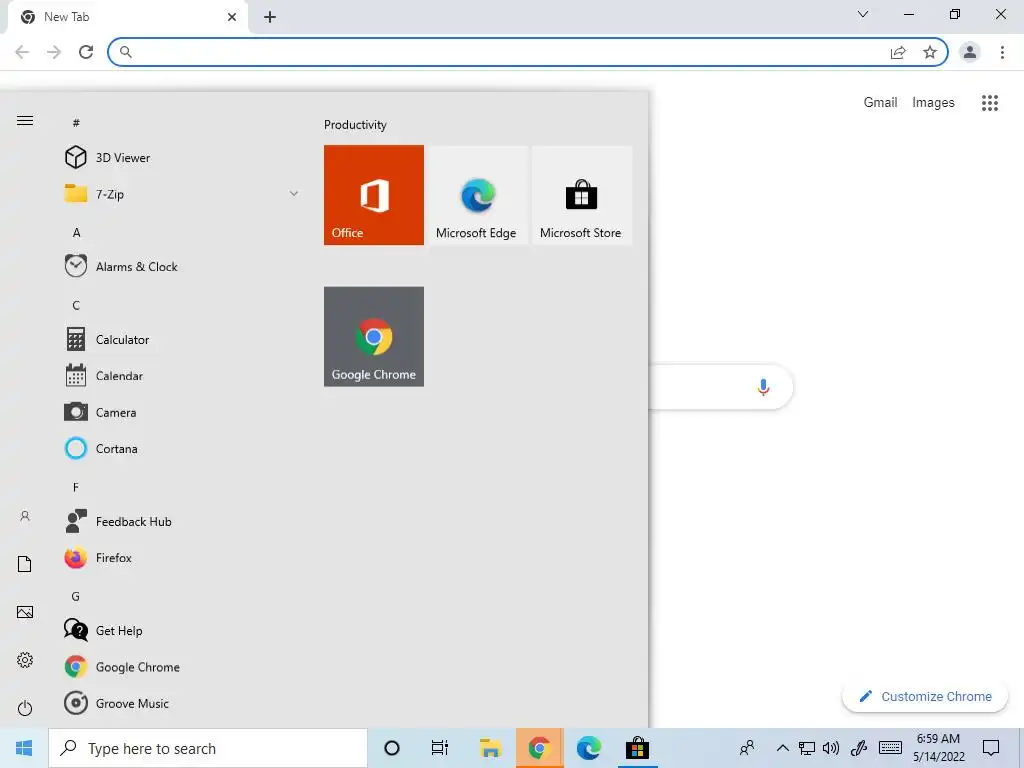Image resolution: width=1024 pixels, height=768 pixels.
Task: Select the New Tab browser tab
Action: [x=128, y=17]
